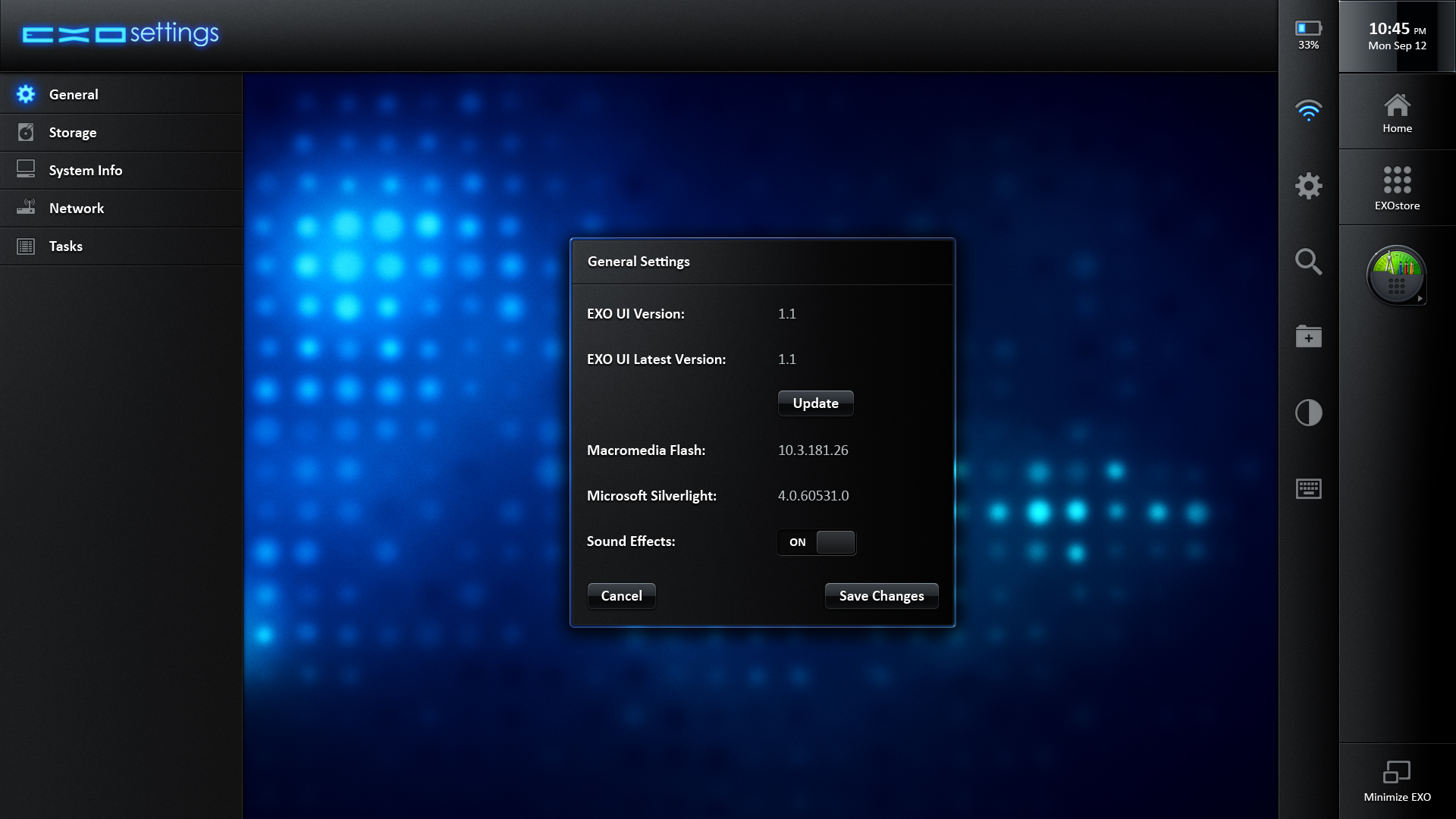
Task: Open search with the magnifier icon
Action: (1308, 262)
